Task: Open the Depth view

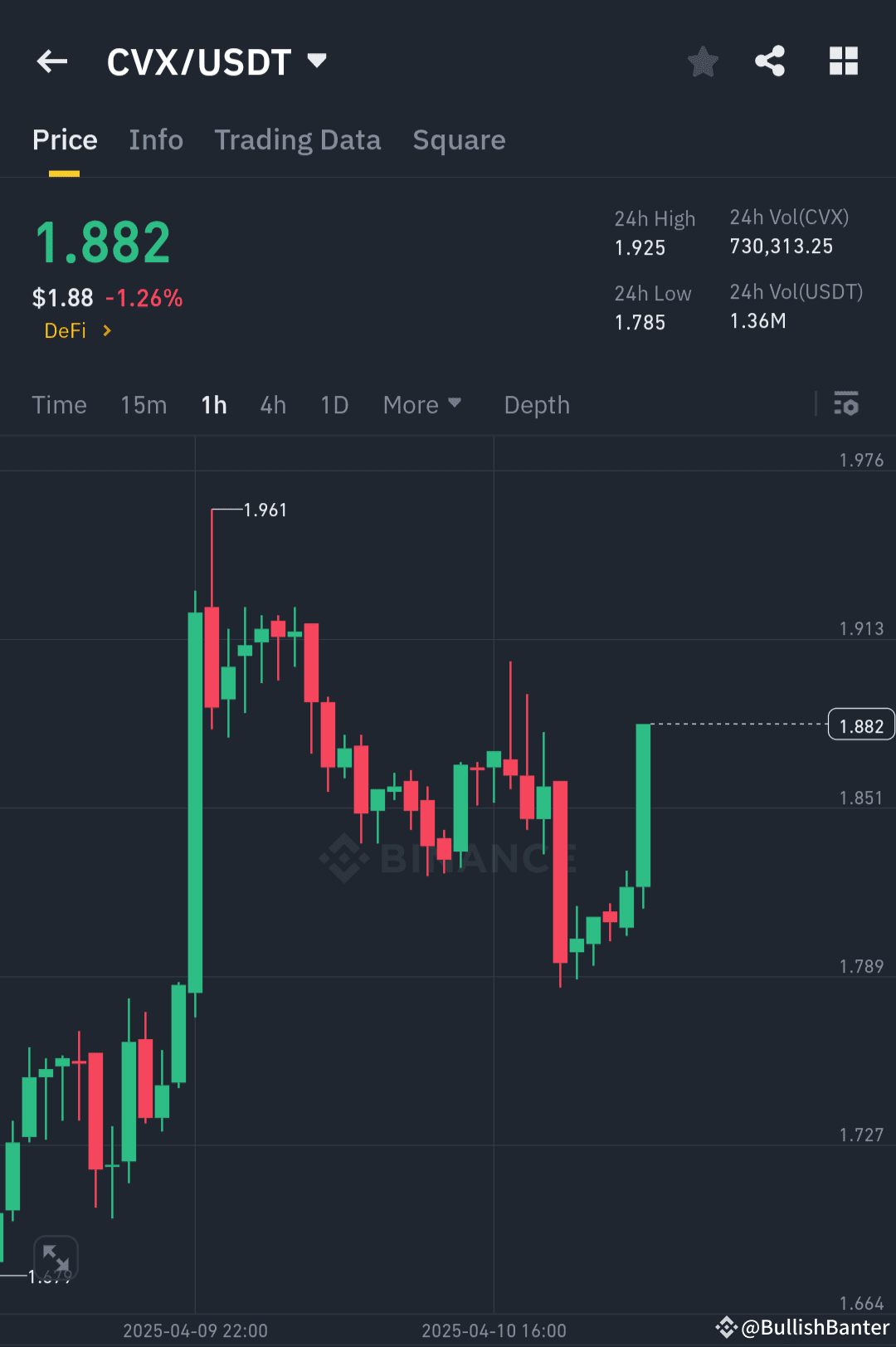Action: 536,404
